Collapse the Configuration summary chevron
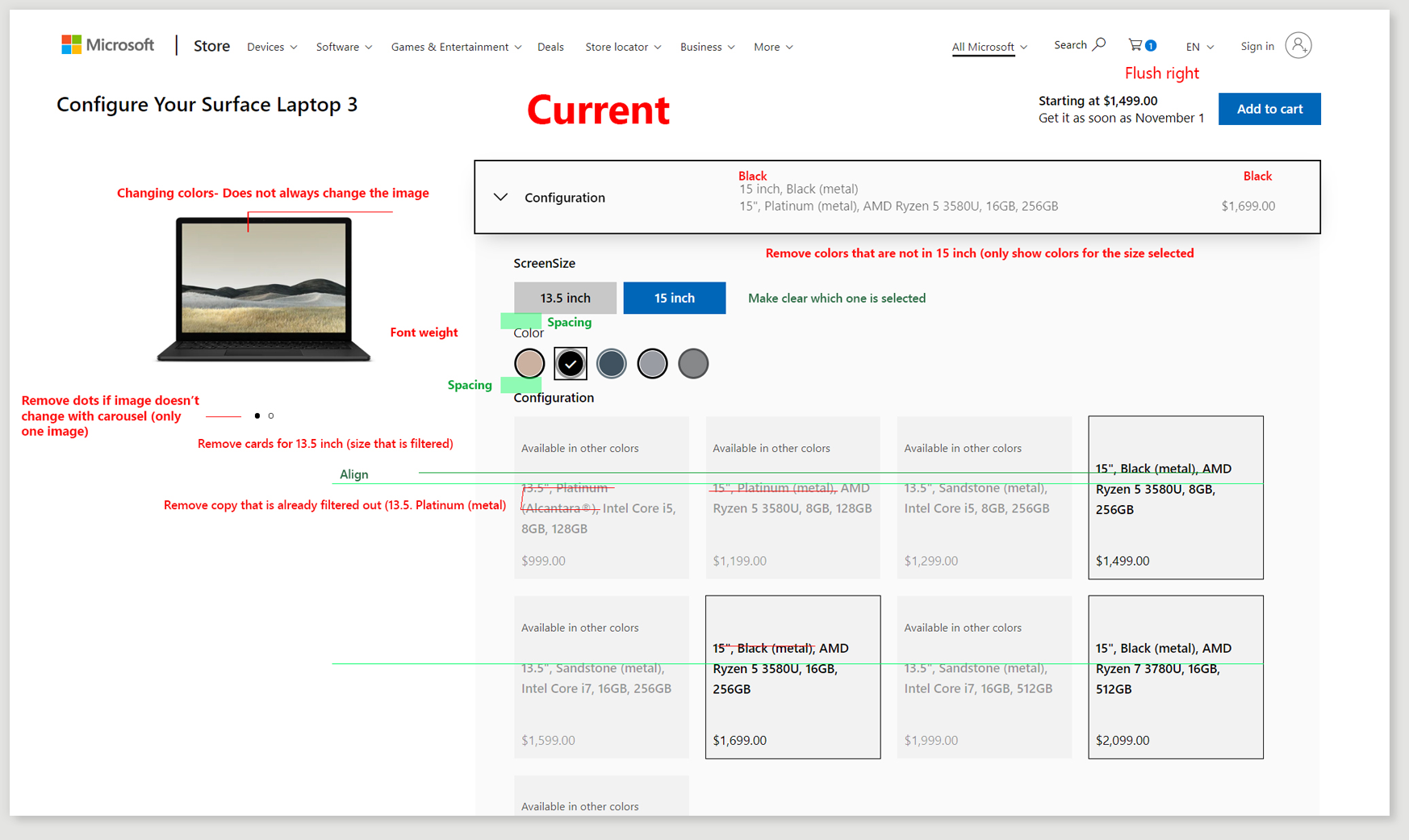This screenshot has width=1409, height=840. coord(500,197)
